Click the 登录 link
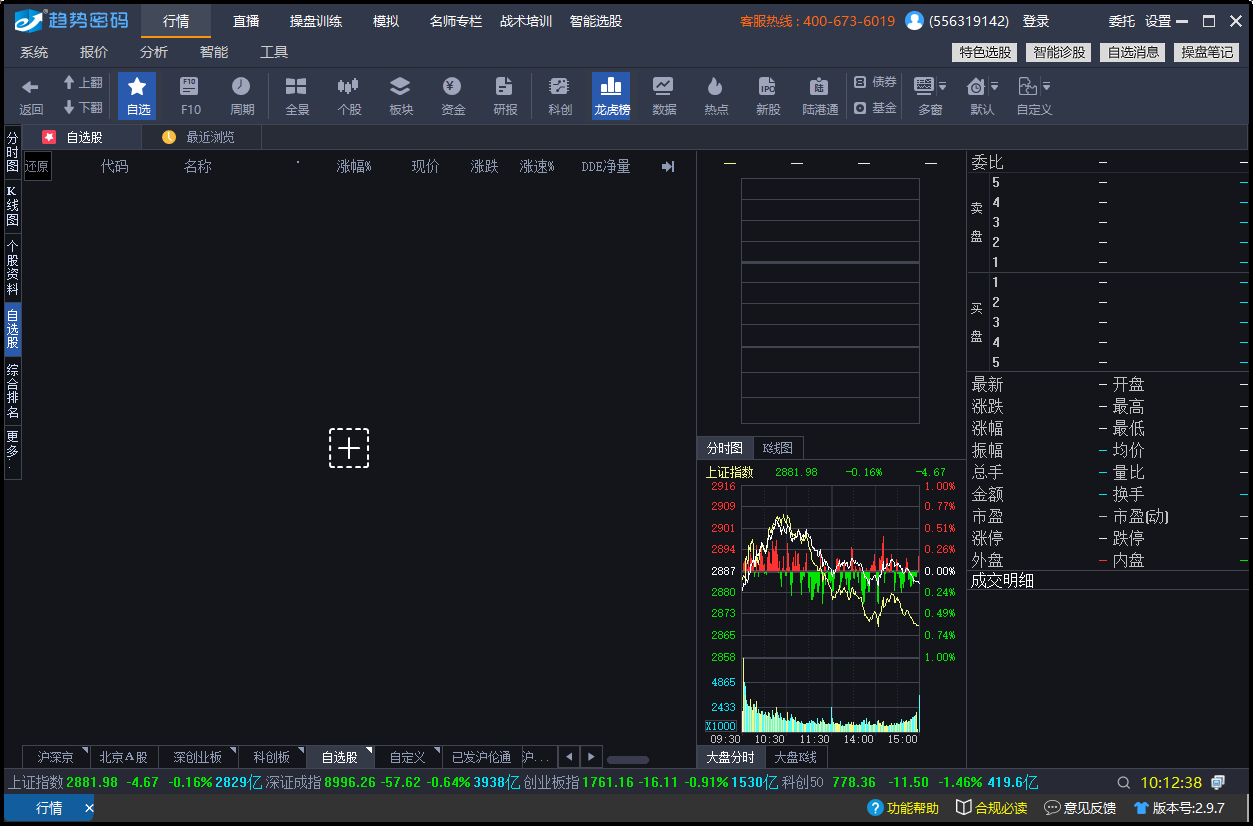1253x826 pixels. (x=1036, y=21)
